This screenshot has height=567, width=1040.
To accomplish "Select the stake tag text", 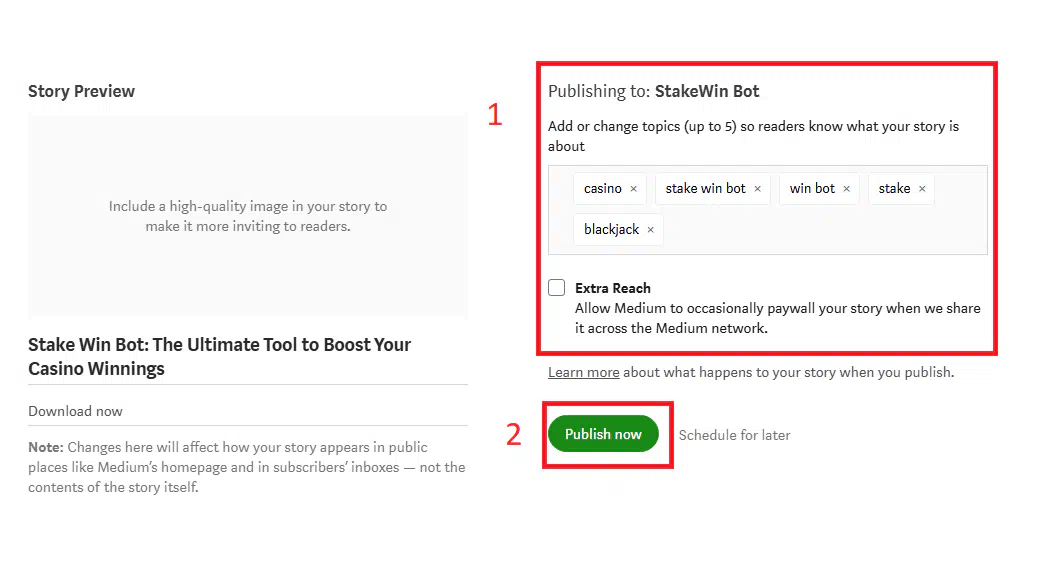I will (x=894, y=188).
